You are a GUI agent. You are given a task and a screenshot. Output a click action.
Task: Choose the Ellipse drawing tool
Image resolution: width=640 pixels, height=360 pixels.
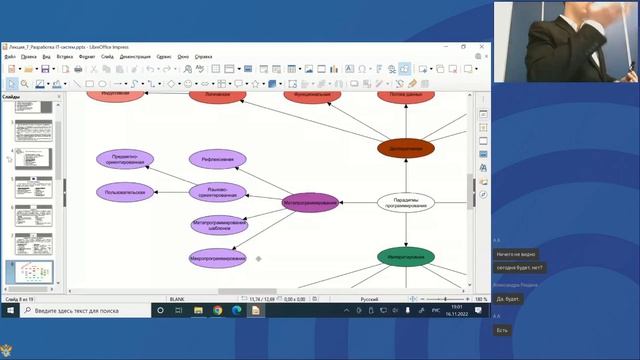102,84
